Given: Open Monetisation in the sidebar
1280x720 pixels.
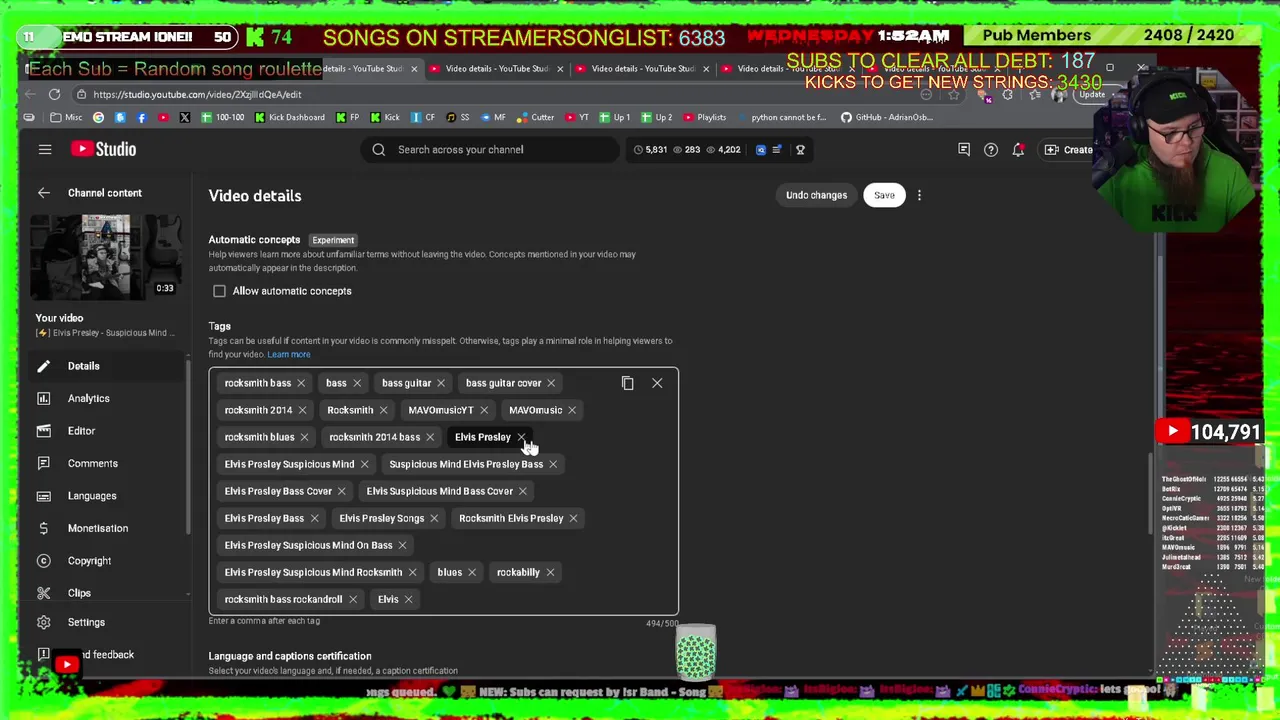Looking at the screenshot, I should point(105,528).
